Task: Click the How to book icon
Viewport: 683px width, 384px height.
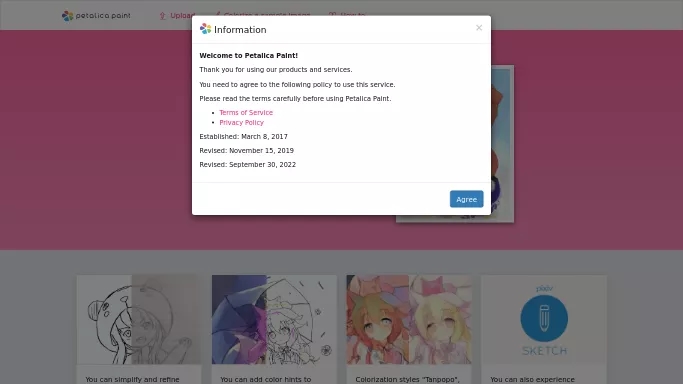Action: [332, 14]
